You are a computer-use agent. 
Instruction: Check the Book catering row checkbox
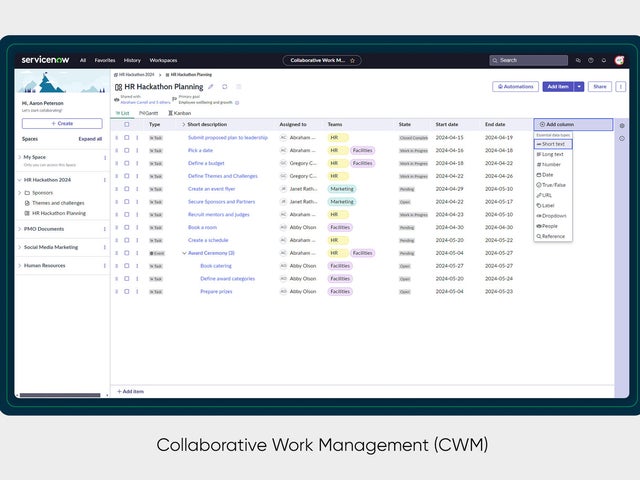[127, 266]
